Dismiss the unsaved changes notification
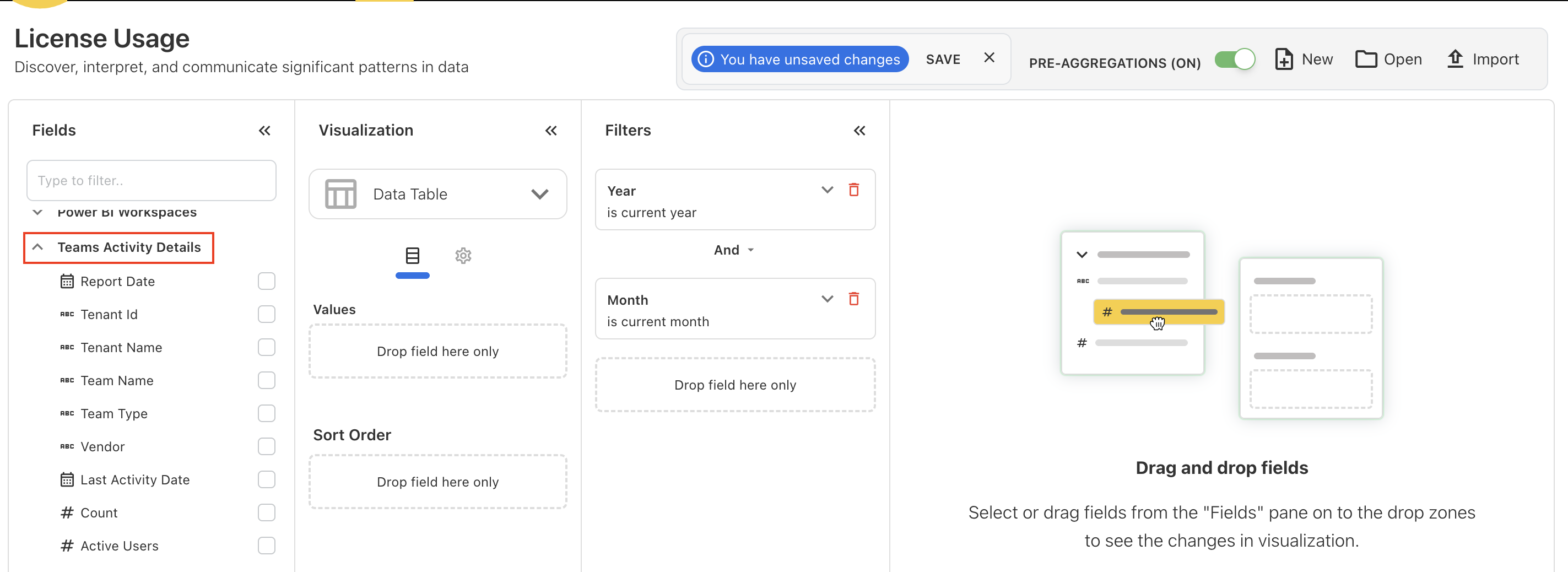This screenshot has width=1568, height=572. [988, 58]
